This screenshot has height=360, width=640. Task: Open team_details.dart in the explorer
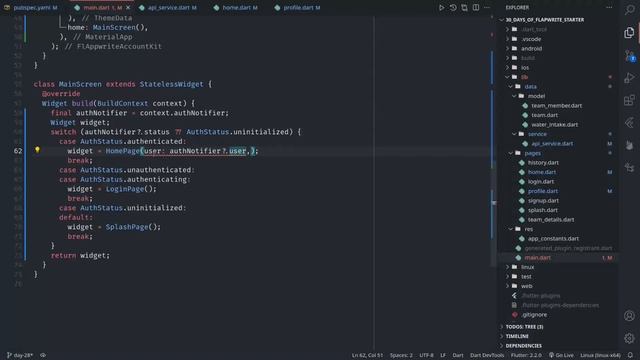pyautogui.click(x=551, y=220)
